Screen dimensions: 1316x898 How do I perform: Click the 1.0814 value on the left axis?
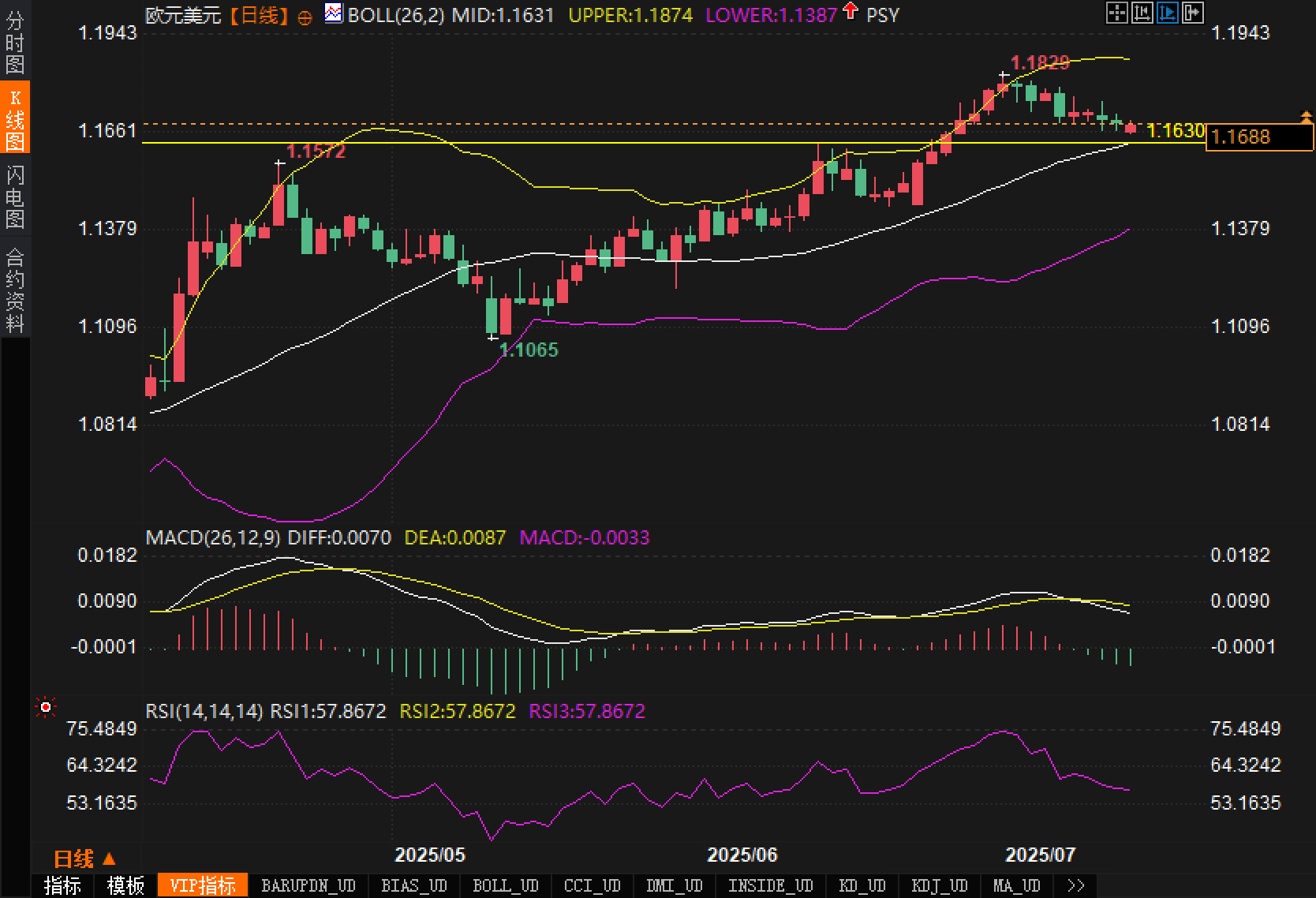(107, 425)
